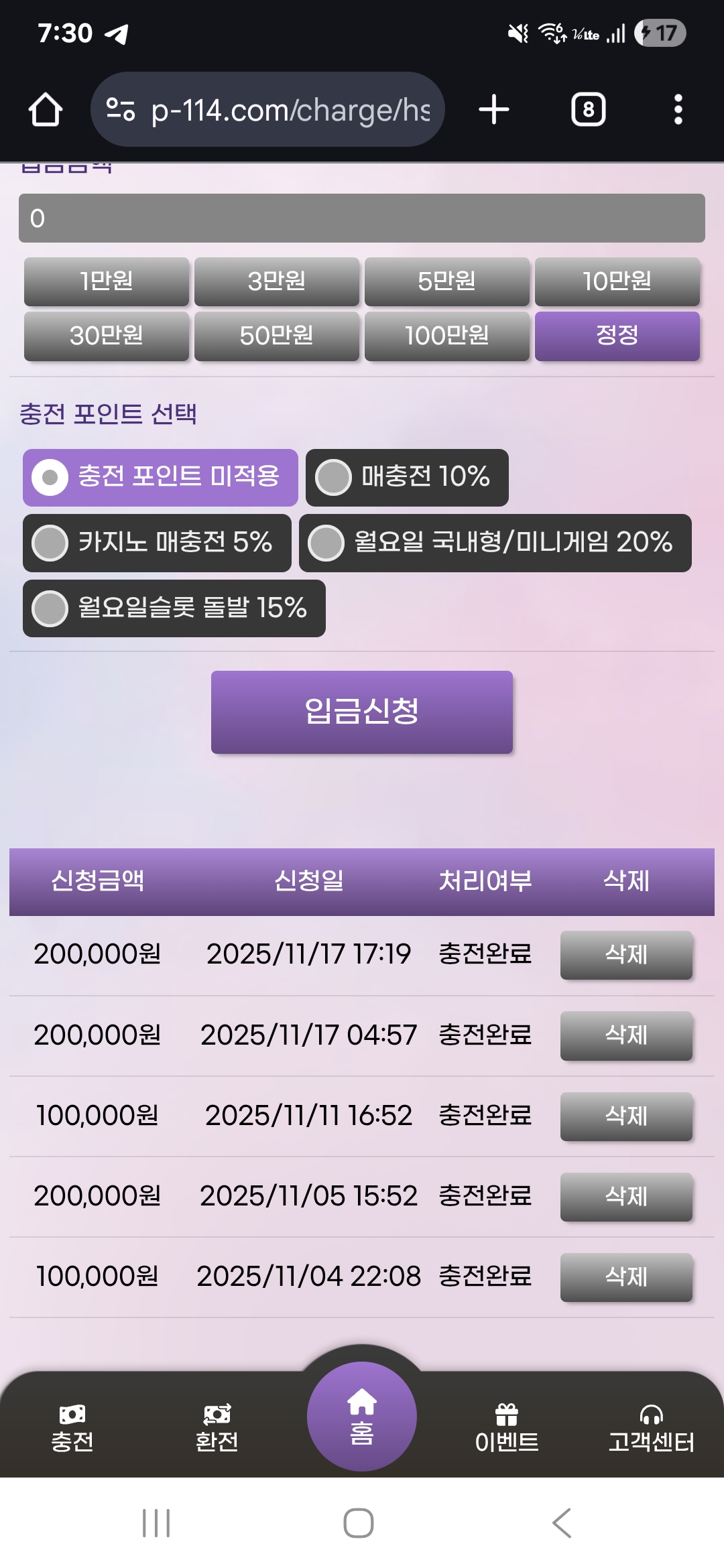Select 카지노 매충전 5% radio option

(50, 543)
